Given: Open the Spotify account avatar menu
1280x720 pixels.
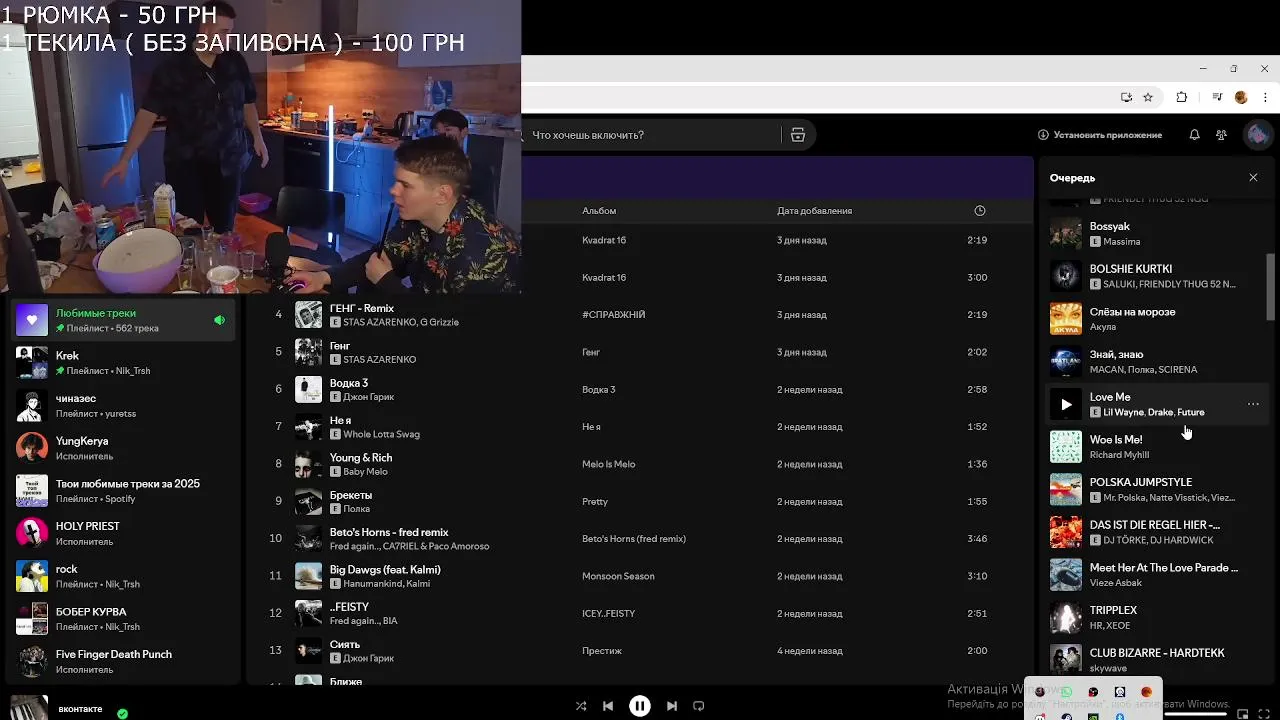Looking at the screenshot, I should 1256,134.
